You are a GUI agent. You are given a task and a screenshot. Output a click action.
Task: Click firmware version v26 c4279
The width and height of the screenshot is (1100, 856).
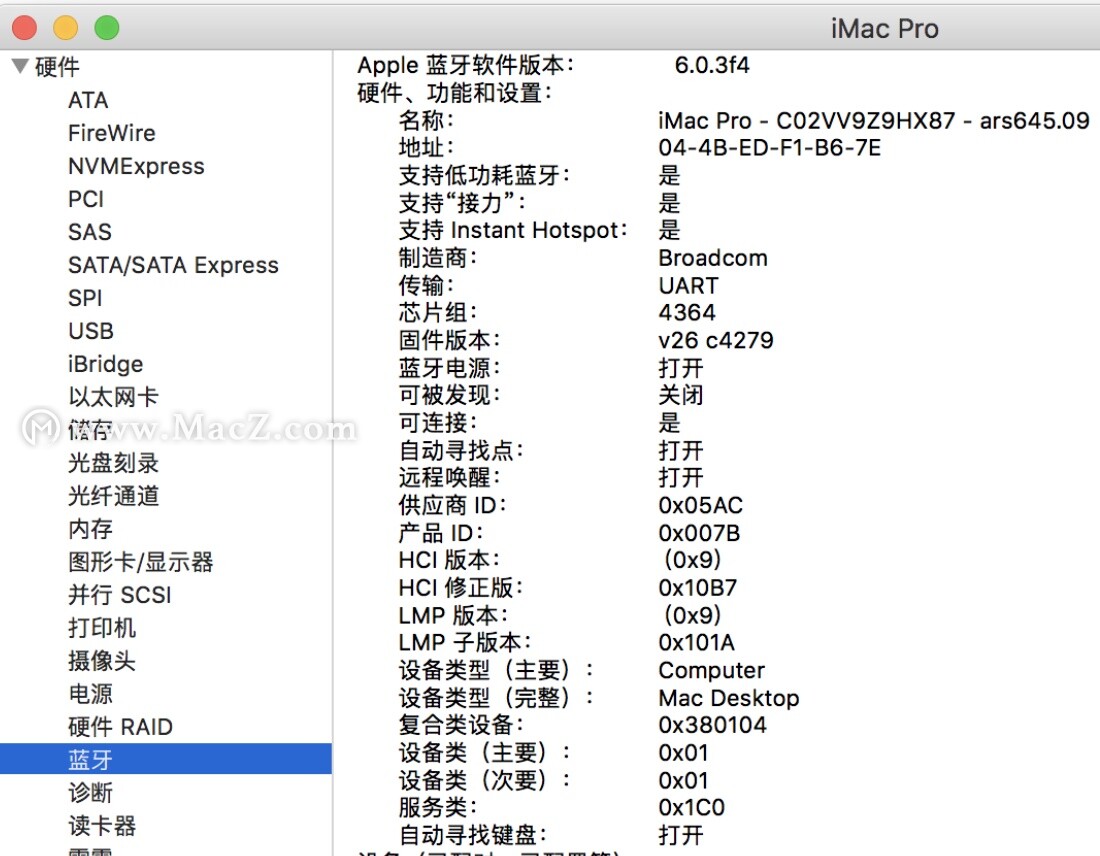[716, 340]
